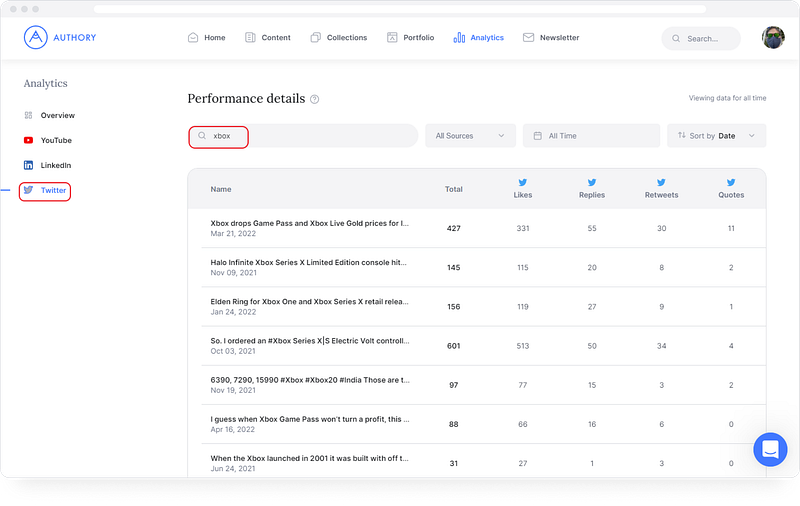Select Twitter analytics link

(x=45, y=190)
